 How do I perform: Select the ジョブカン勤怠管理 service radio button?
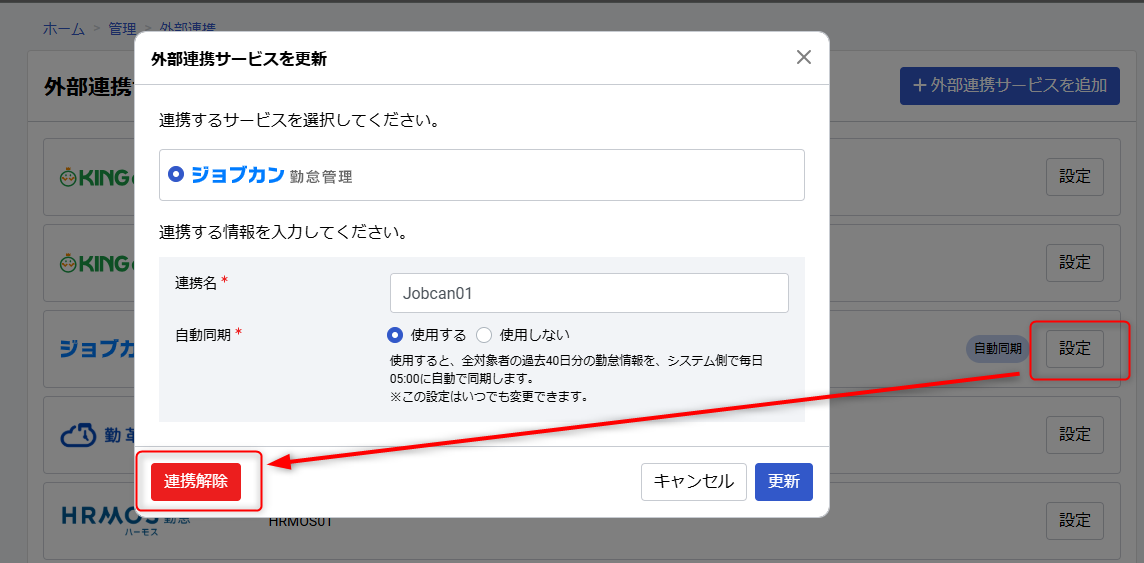click(x=176, y=174)
